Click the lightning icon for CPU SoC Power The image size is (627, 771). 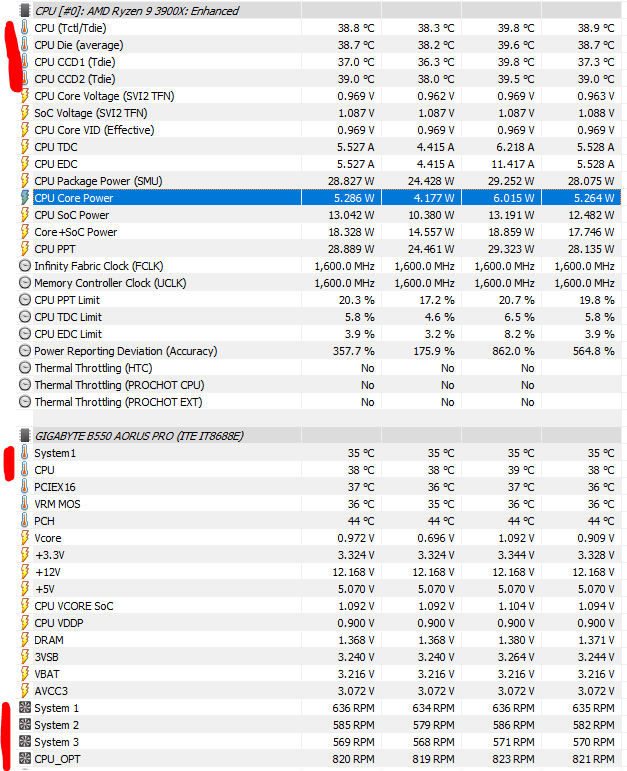pos(25,215)
